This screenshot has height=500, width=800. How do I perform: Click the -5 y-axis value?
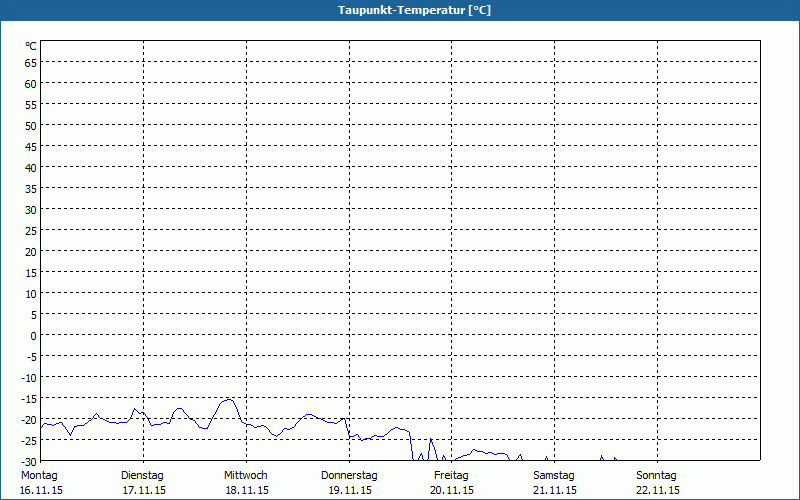[x=32, y=357]
